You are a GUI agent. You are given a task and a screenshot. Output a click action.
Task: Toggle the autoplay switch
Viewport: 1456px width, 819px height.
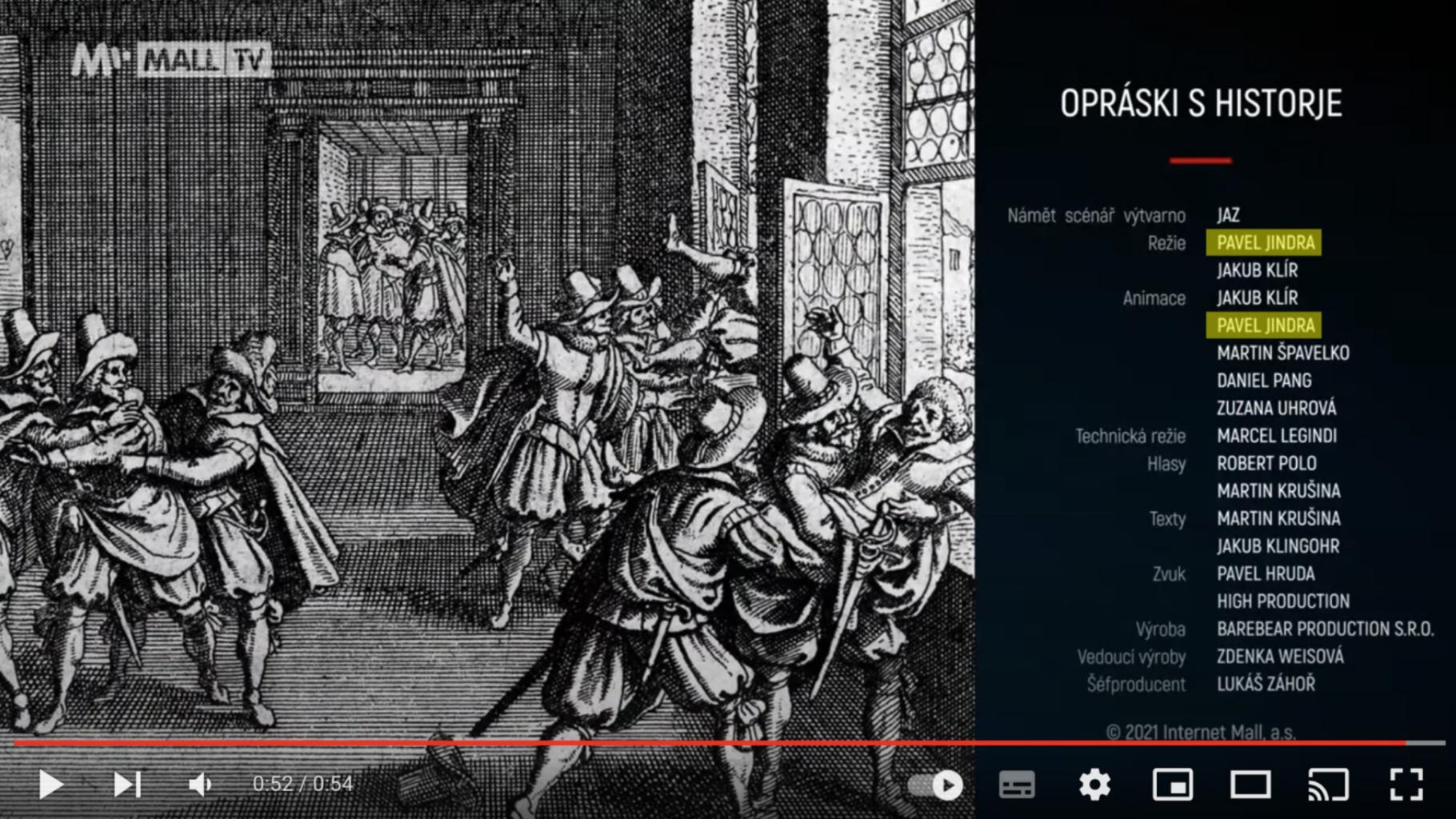tap(937, 785)
